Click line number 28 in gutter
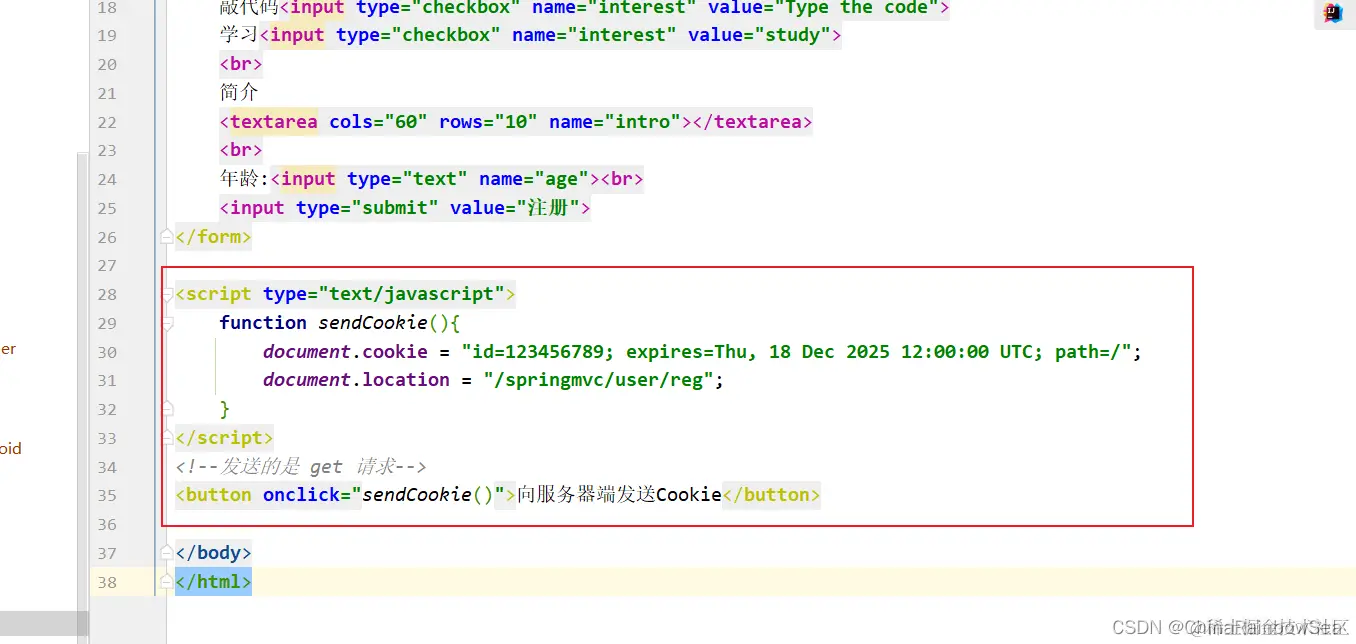 coord(106,295)
